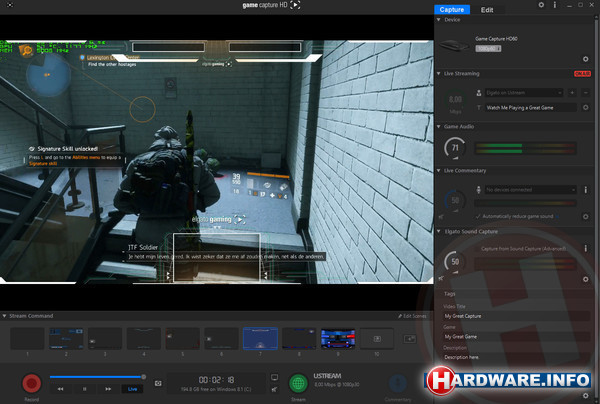
Task: Open Live Commentary settings gear
Action: coord(585,217)
